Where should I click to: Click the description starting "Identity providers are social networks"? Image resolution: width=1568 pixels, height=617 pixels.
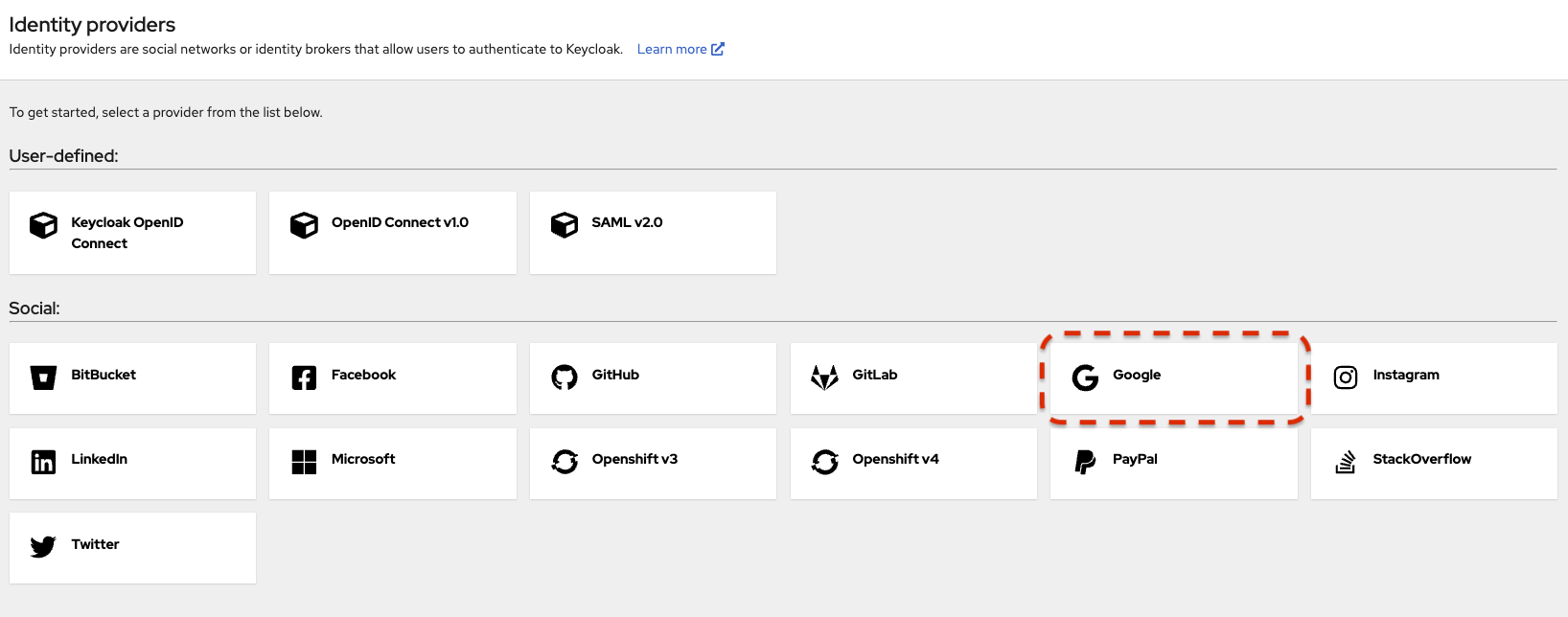tap(316, 49)
